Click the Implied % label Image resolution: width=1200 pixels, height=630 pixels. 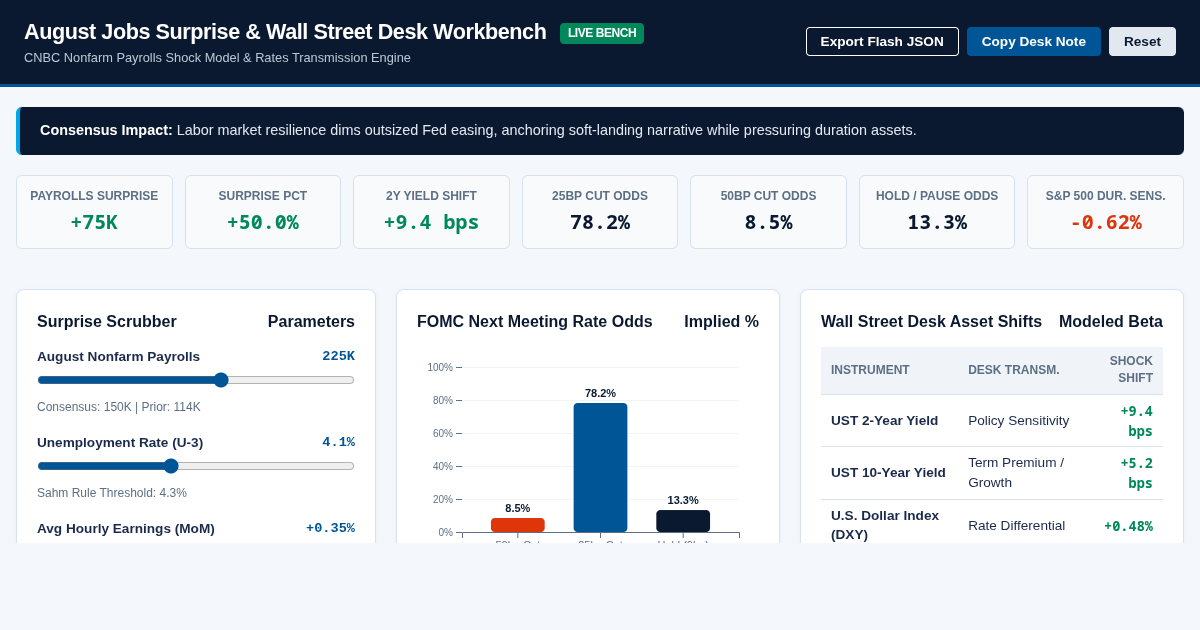[721, 322]
